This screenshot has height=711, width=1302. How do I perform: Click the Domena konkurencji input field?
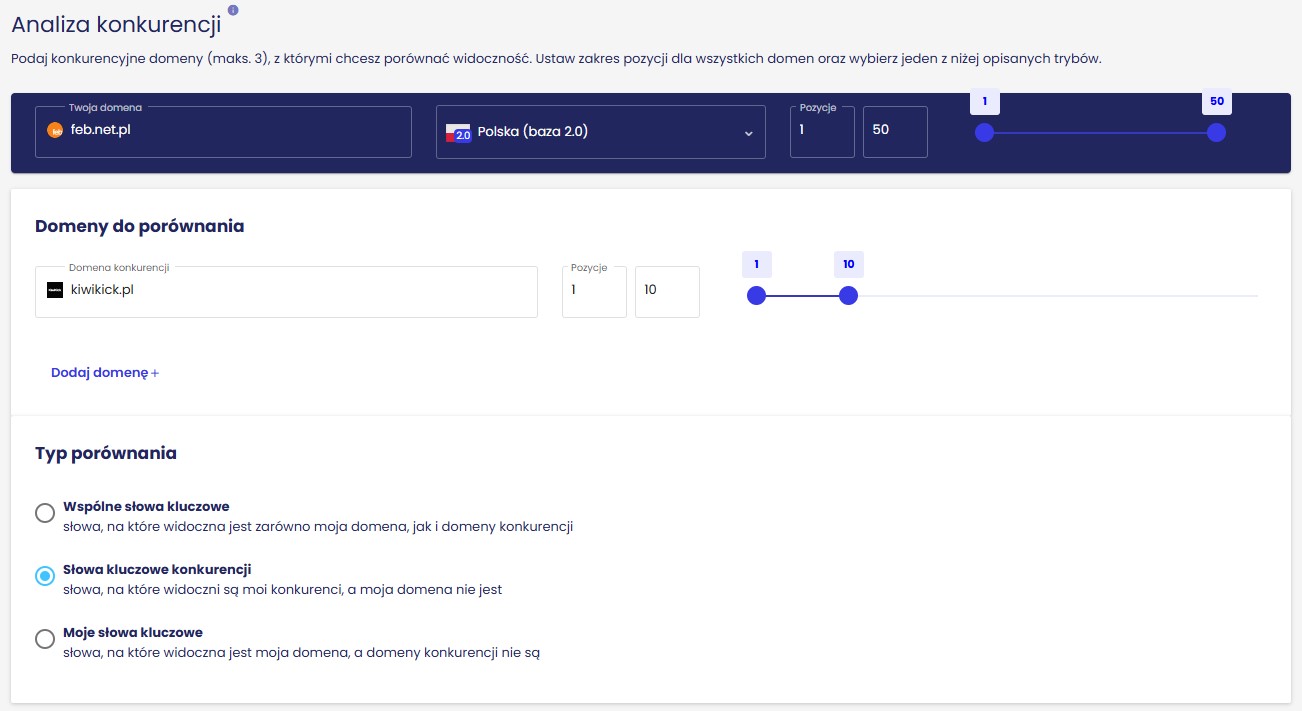(x=300, y=291)
